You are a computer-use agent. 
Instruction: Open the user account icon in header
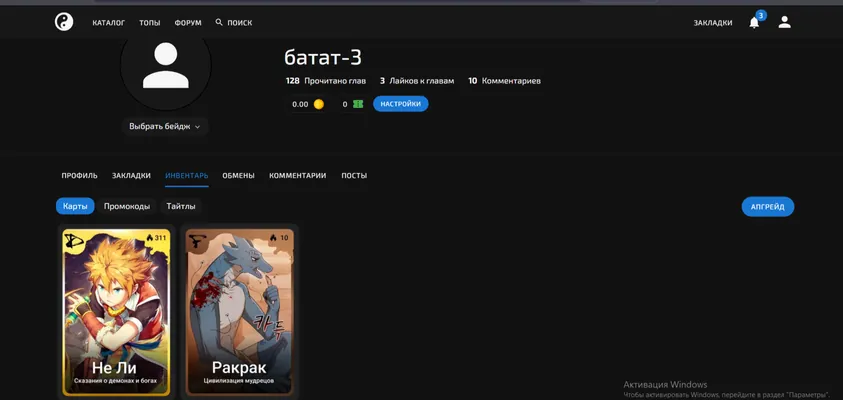[x=784, y=22]
